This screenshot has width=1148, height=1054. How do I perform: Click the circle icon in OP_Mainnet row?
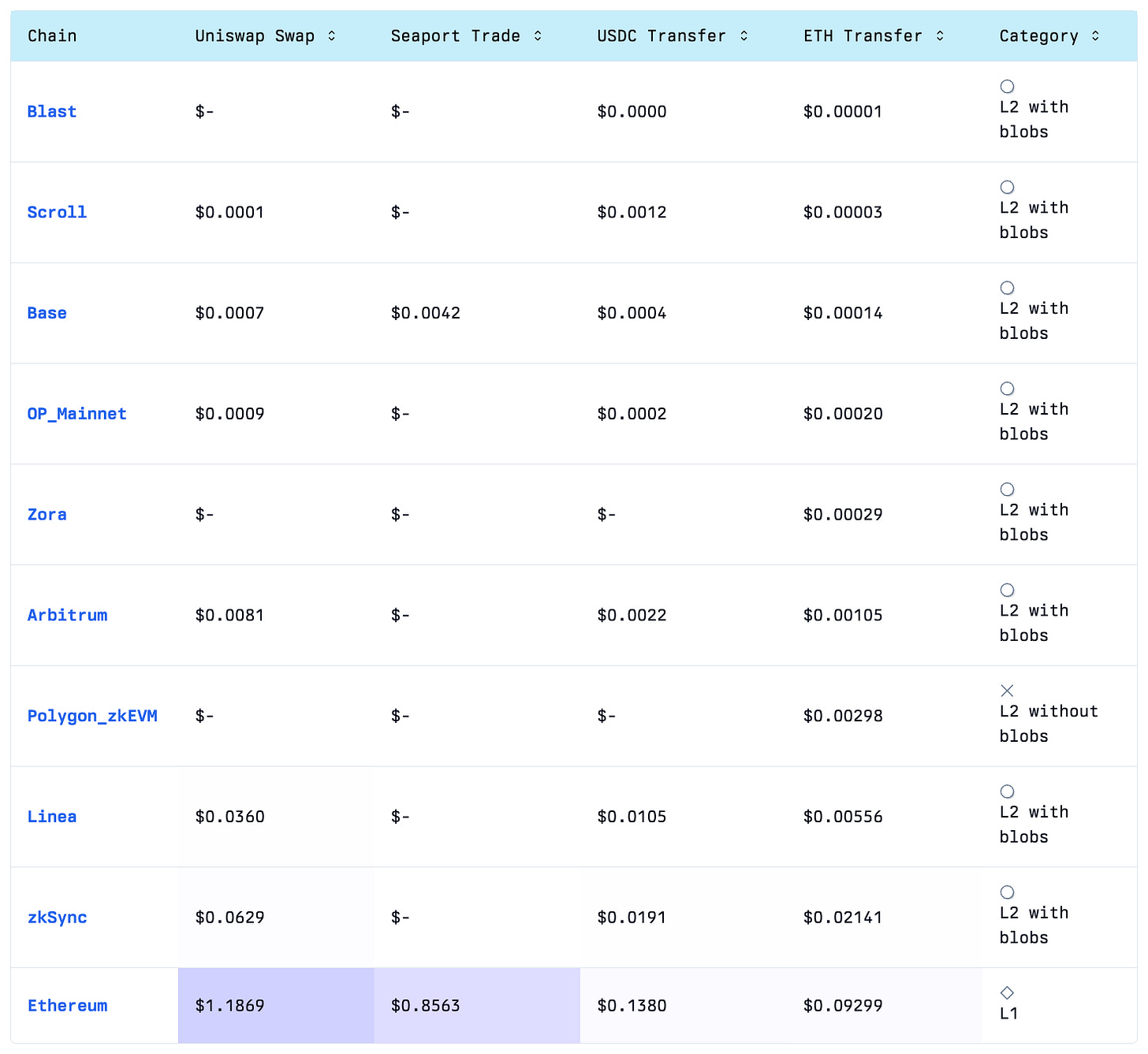coord(1007,389)
